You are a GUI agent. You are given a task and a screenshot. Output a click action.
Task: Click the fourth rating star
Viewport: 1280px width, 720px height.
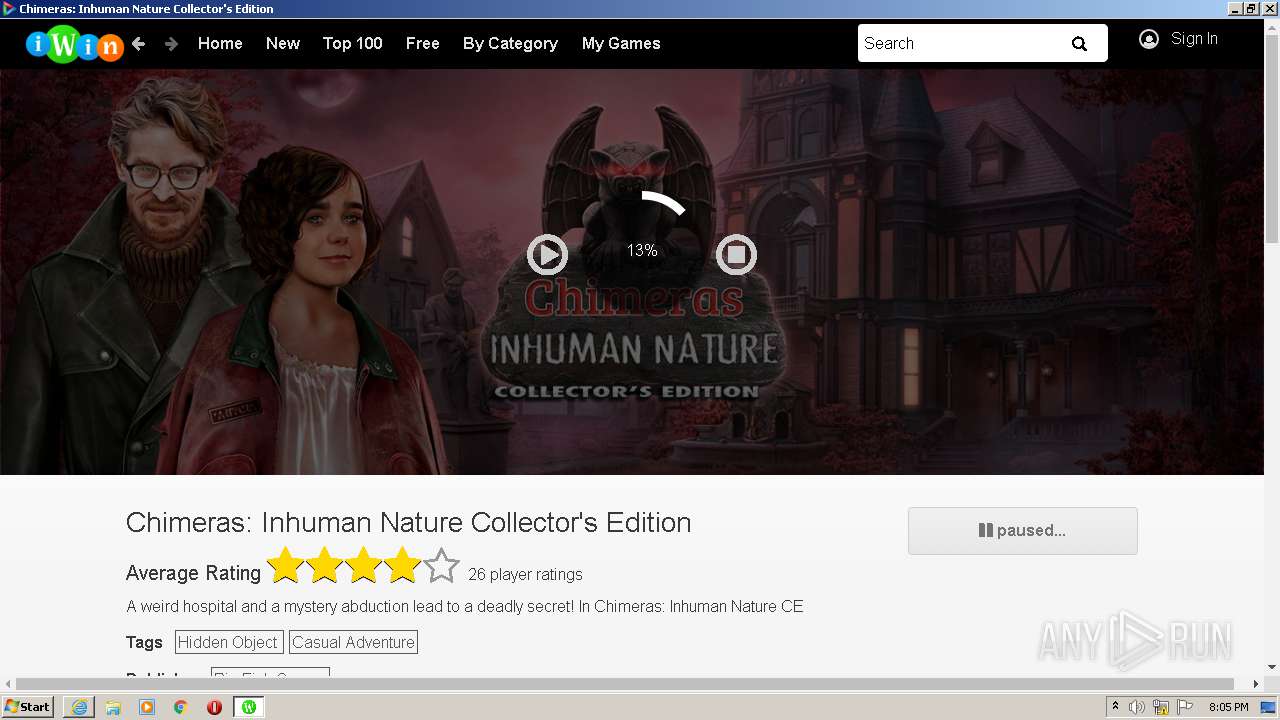(x=402, y=566)
